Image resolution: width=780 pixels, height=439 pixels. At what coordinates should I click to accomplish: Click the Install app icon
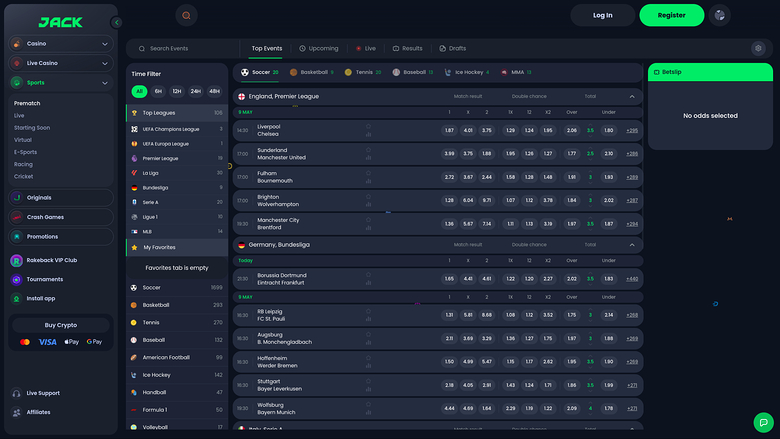(x=16, y=299)
